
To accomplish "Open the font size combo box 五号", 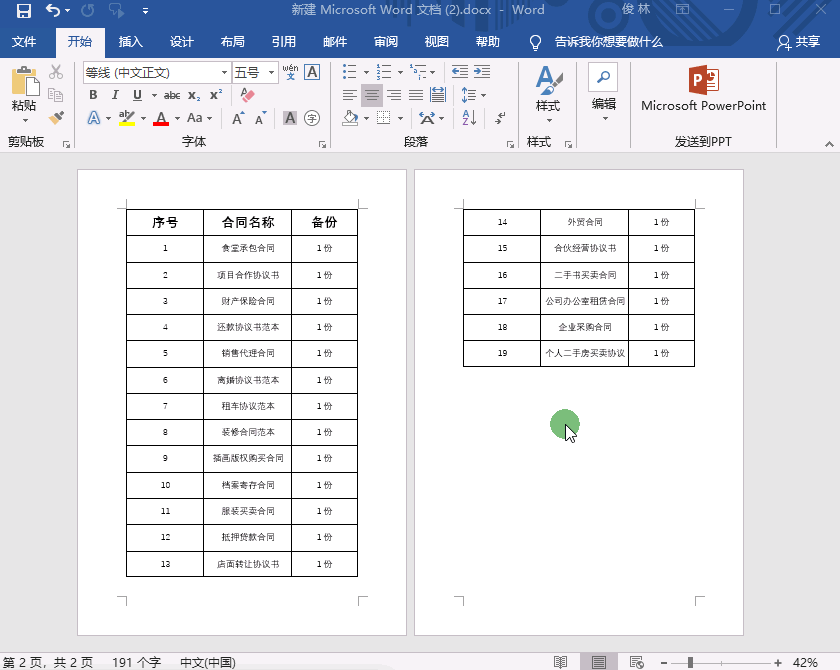I will click(x=255, y=72).
